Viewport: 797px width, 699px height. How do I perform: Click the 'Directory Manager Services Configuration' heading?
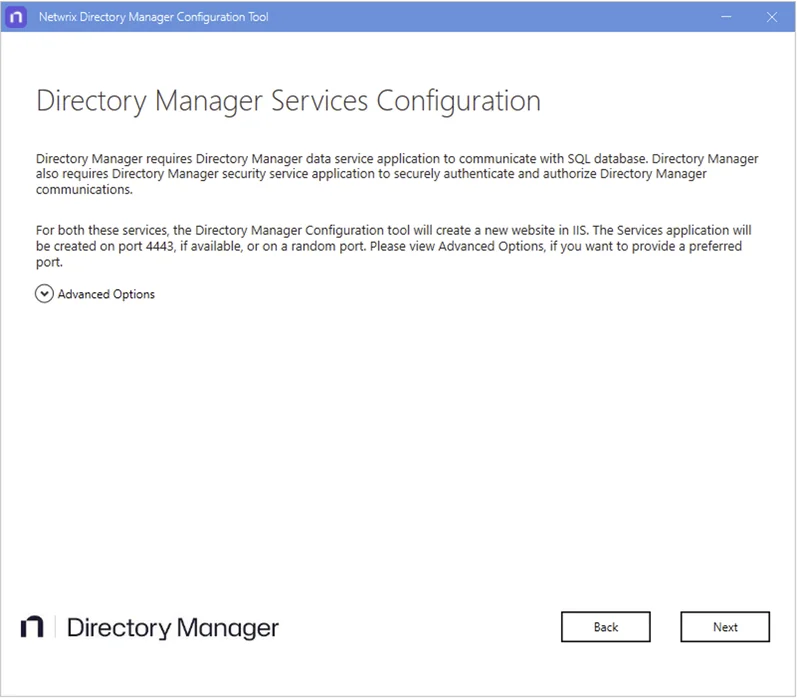click(x=288, y=101)
